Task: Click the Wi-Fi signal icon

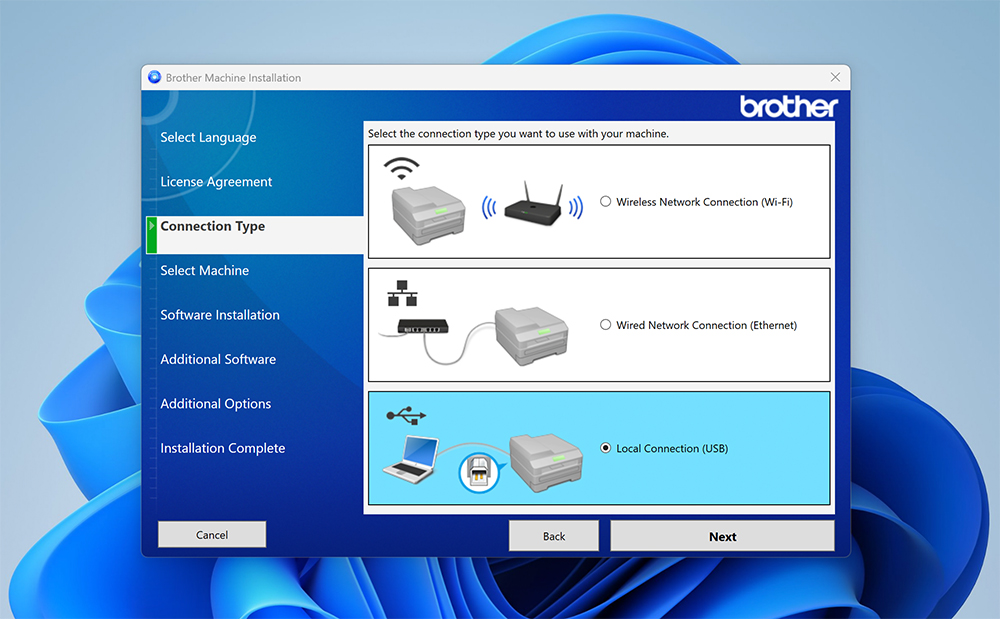Action: pyautogui.click(x=401, y=169)
